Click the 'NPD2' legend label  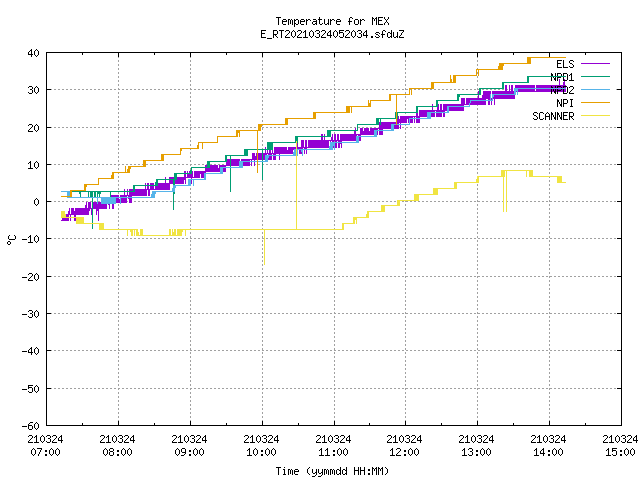click(562, 90)
